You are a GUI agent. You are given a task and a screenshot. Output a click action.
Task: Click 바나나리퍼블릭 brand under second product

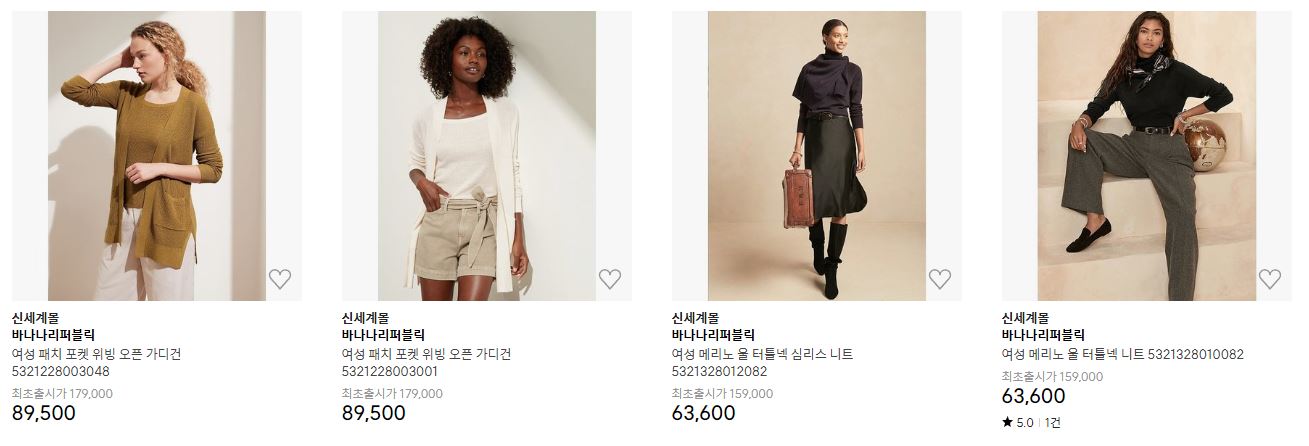point(383,336)
